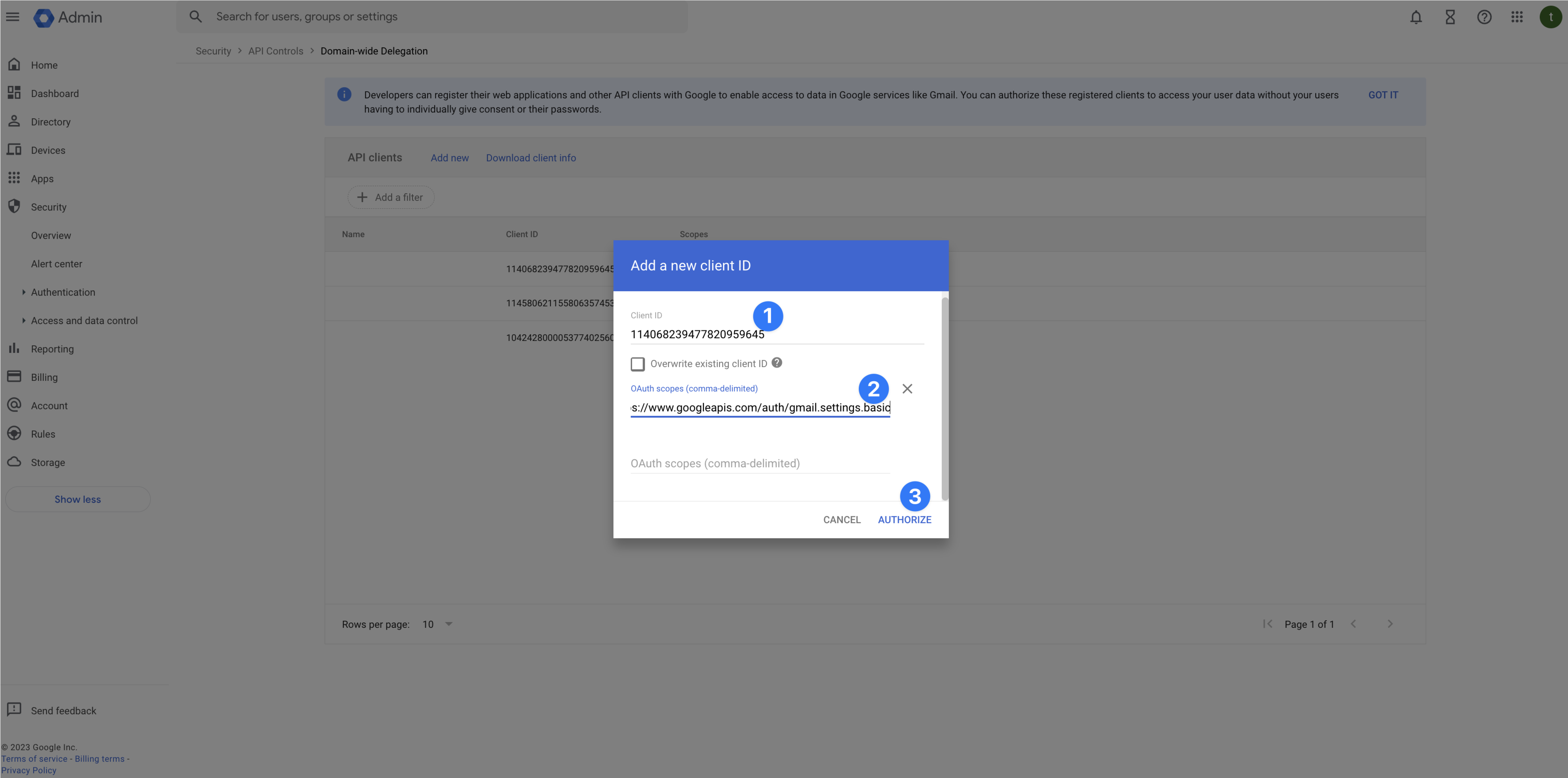This screenshot has width=1568, height=778.
Task: Open the Help question mark icon
Action: pos(1484,17)
